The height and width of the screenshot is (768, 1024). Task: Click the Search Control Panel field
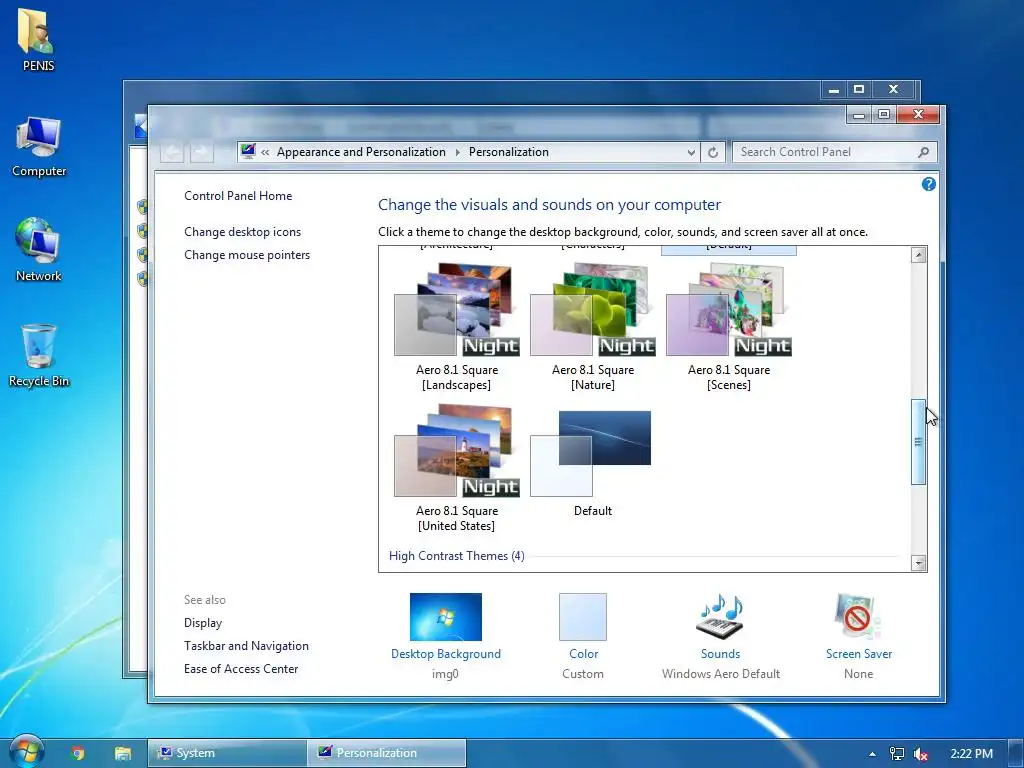coord(835,152)
